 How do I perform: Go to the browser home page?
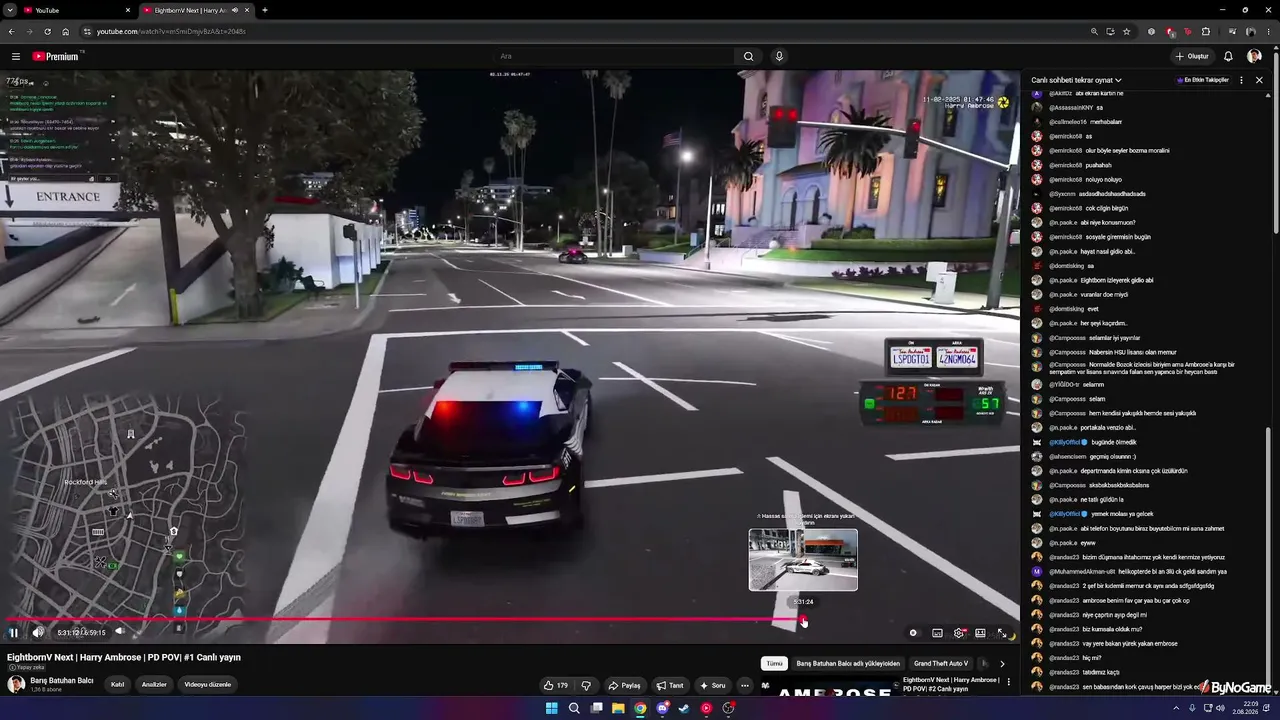(x=65, y=31)
